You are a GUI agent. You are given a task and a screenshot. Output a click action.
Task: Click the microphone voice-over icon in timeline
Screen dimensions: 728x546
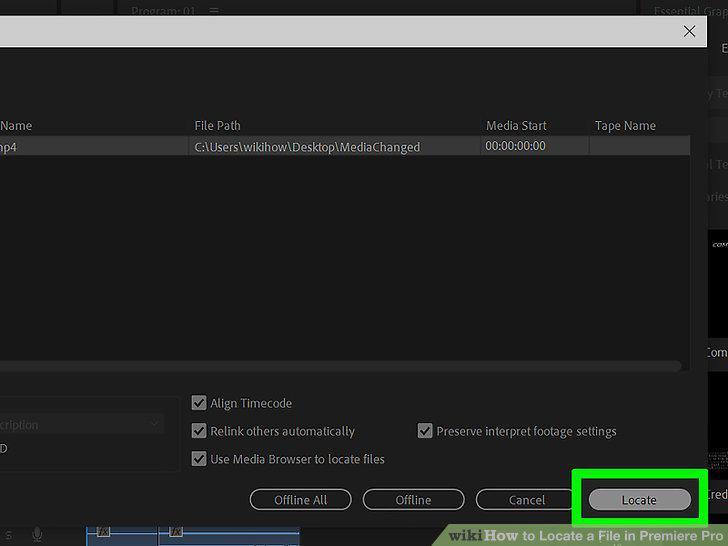click(x=37, y=535)
